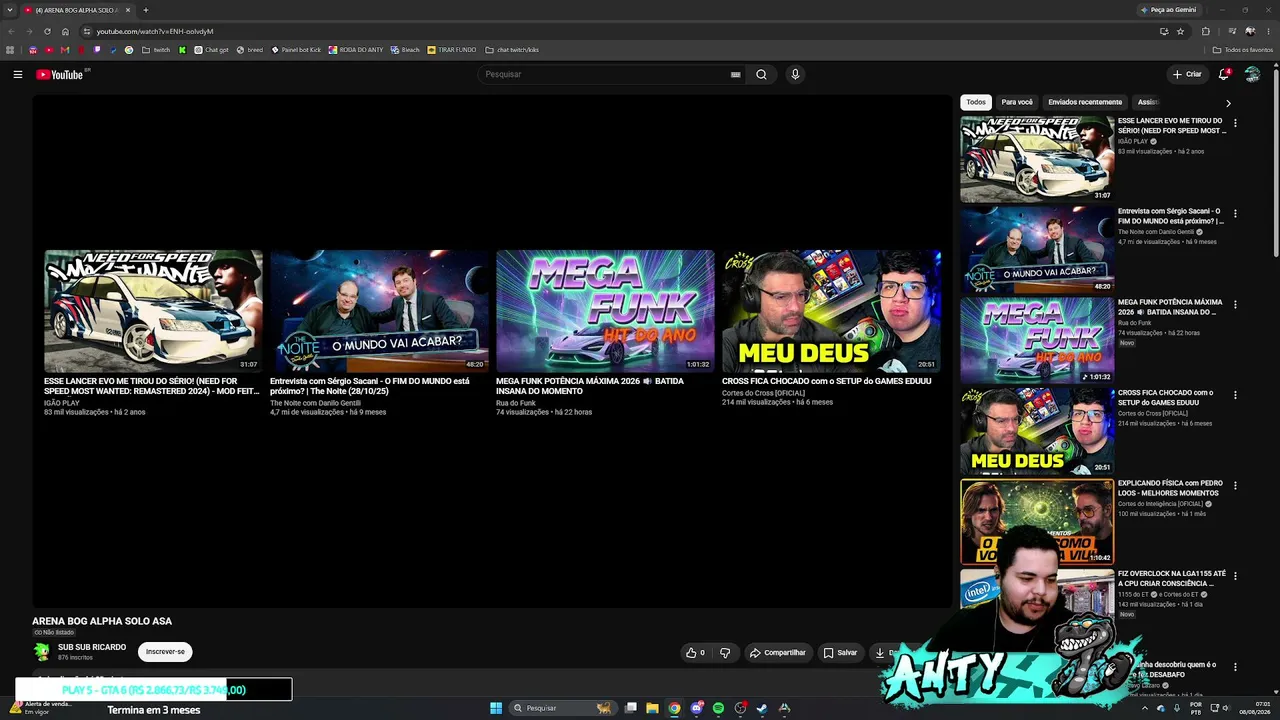
Task: Open File Explorer from the taskbar
Action: [x=652, y=708]
